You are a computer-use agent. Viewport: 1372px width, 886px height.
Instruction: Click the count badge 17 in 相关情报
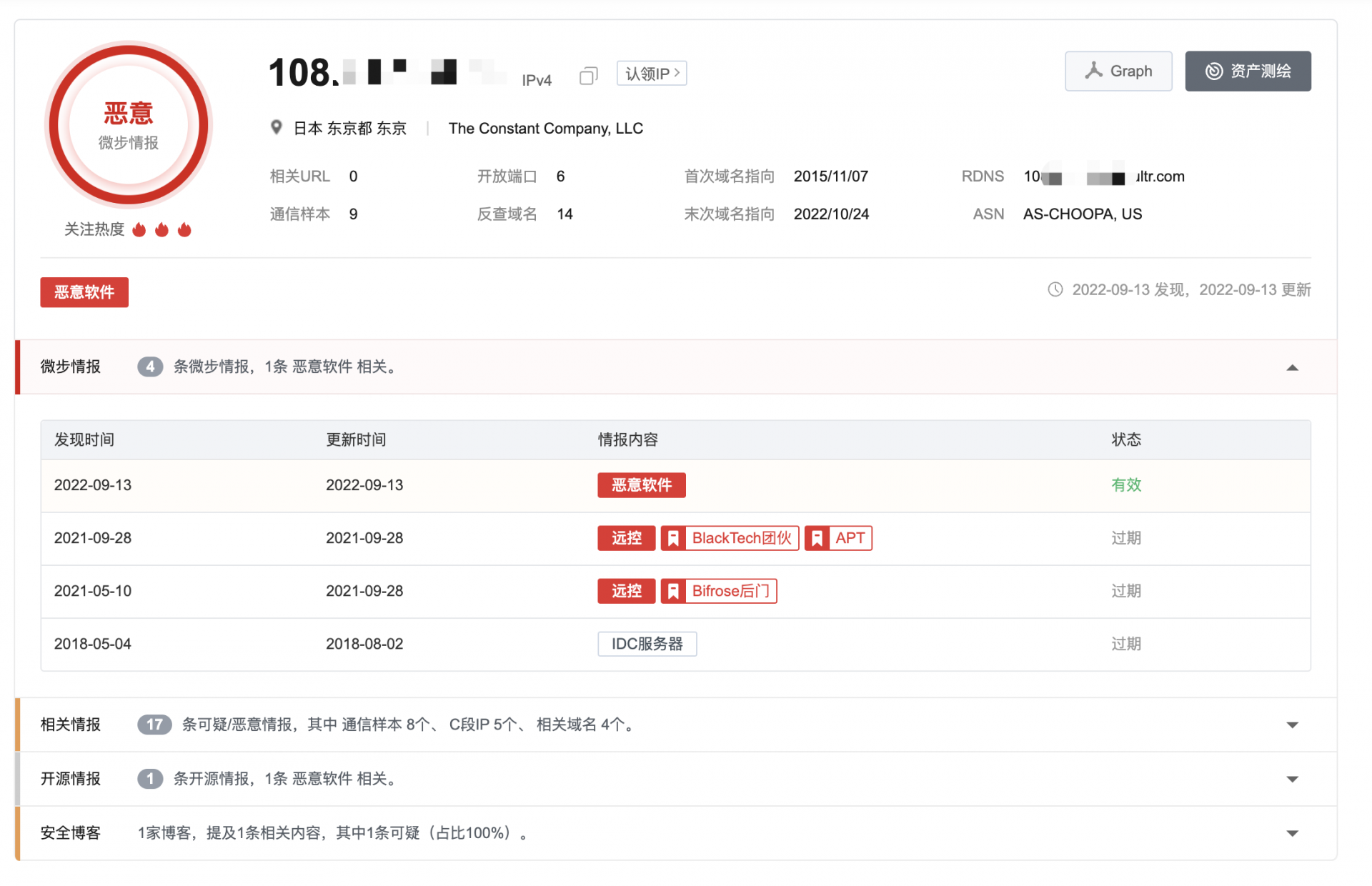[154, 725]
